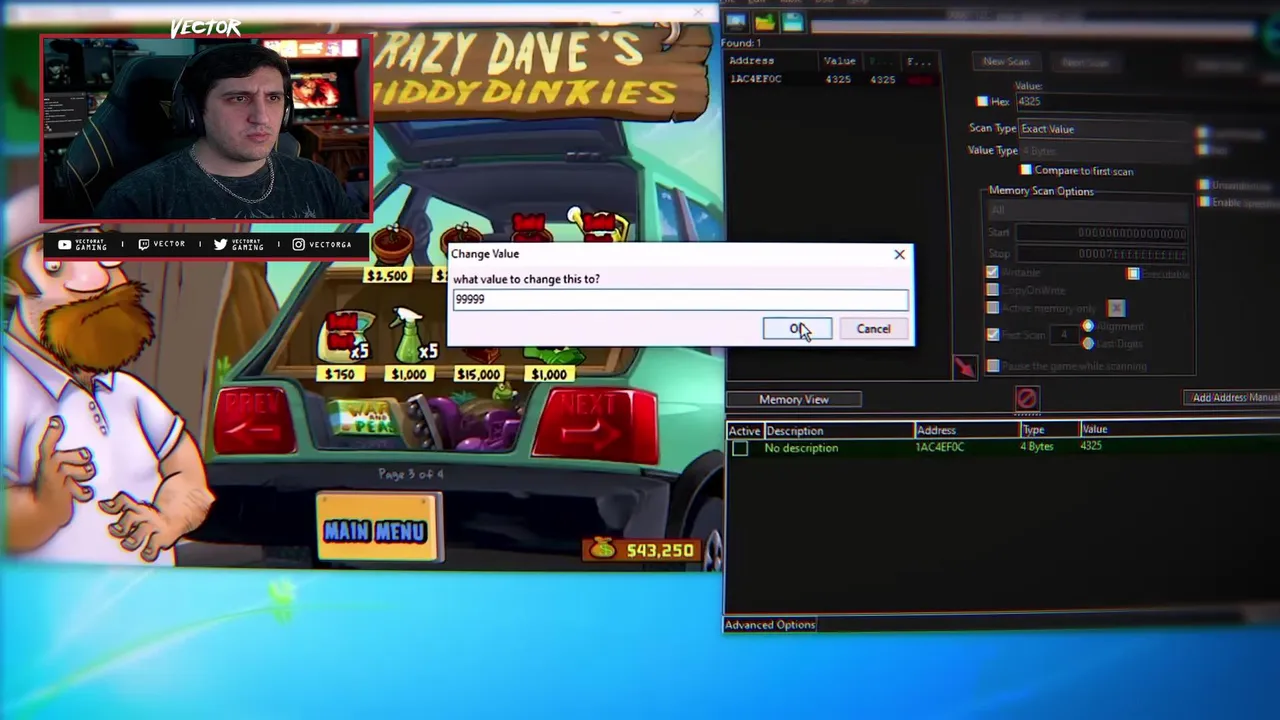The height and width of the screenshot is (720, 1280).
Task: Click the New Scan button
Action: coord(1006,61)
